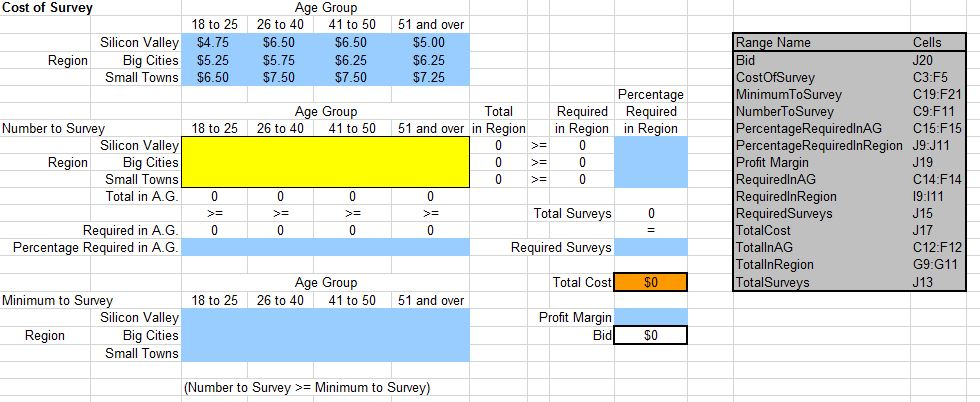
Task: Click the yellow Number to Survey range
Action: [325, 162]
